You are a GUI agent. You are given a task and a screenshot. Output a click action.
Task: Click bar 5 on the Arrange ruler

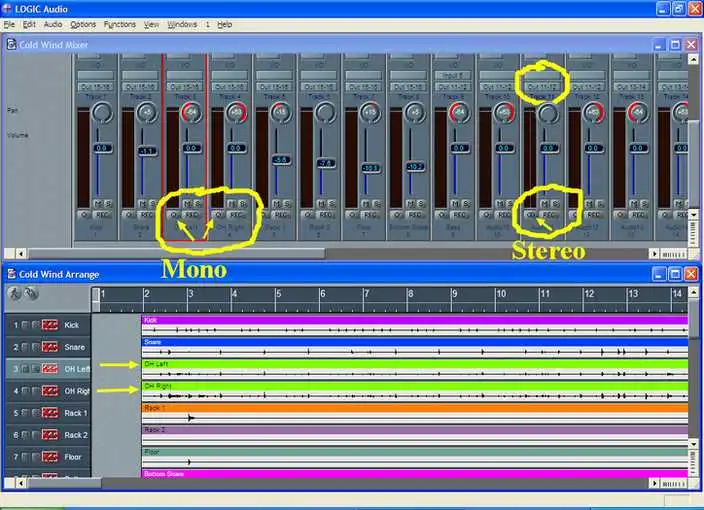click(278, 294)
